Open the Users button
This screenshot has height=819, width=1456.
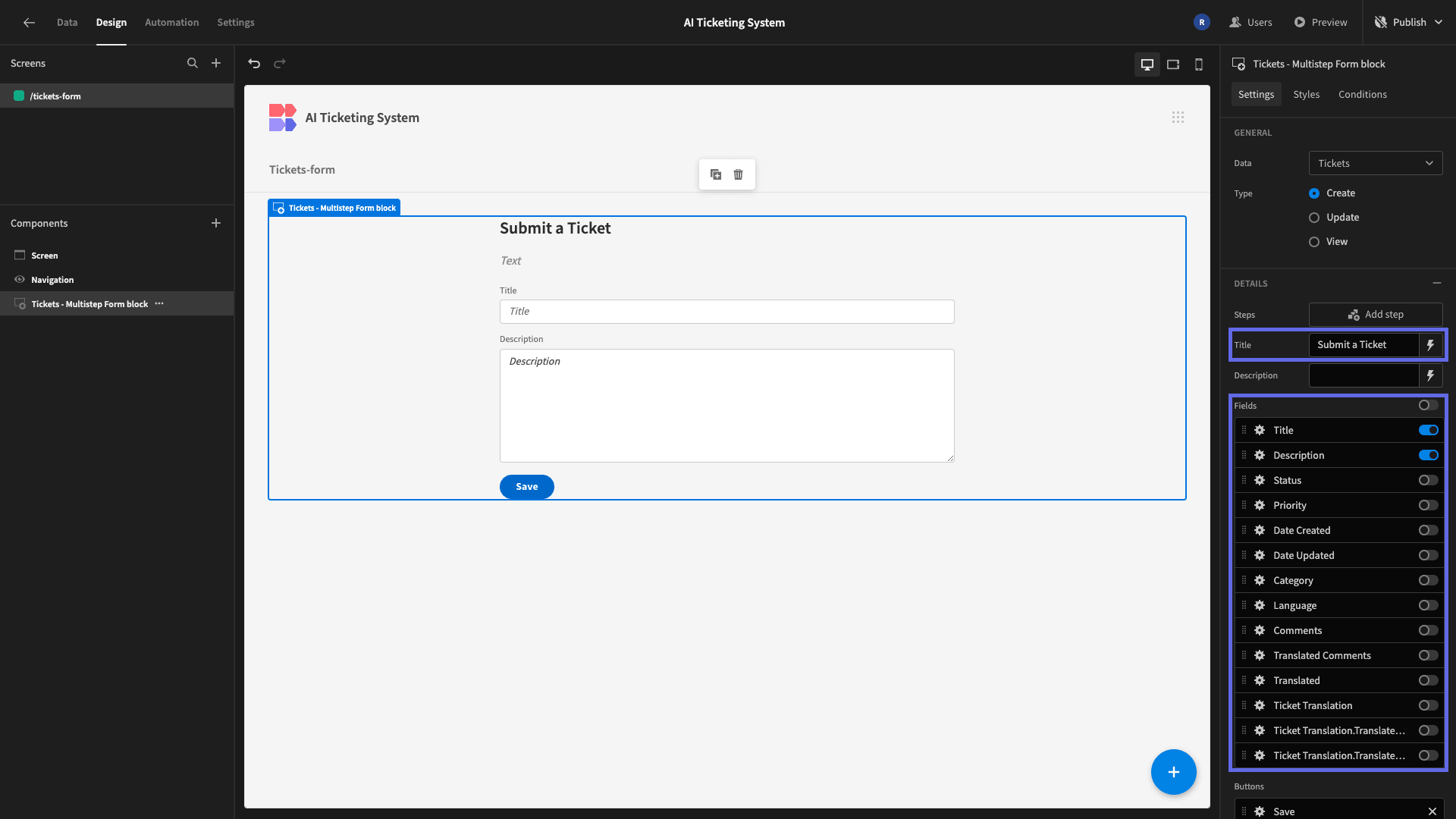pyautogui.click(x=1250, y=23)
